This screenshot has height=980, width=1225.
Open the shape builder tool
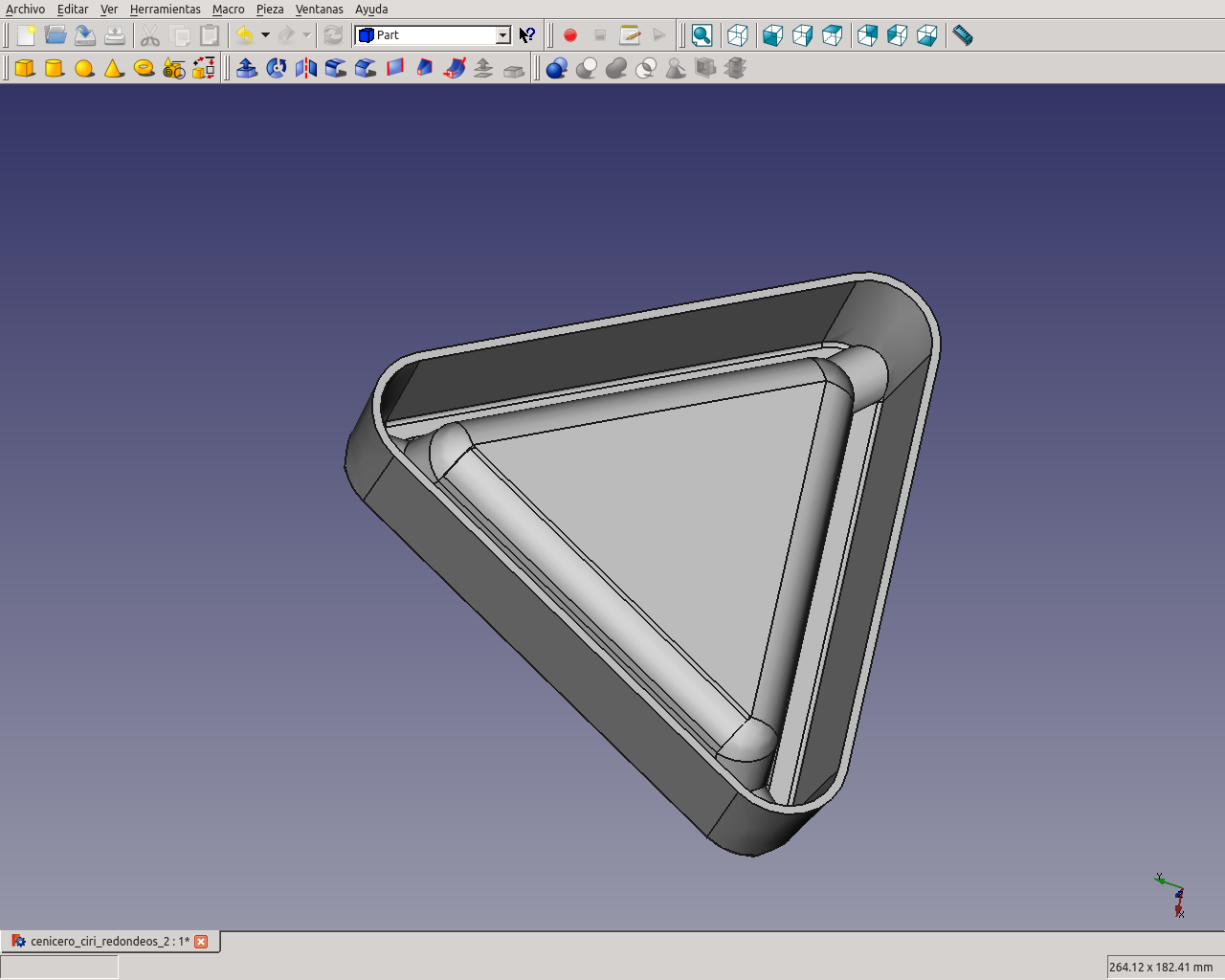(x=204, y=68)
